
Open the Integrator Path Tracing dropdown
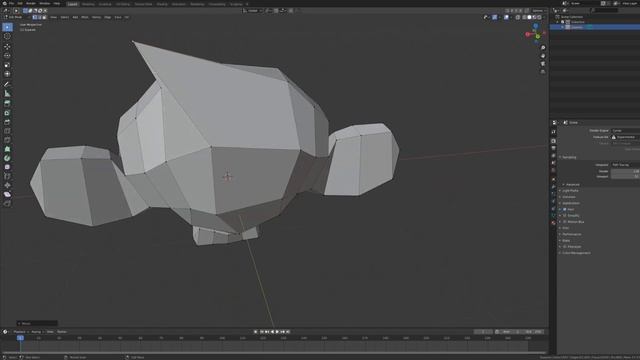tap(625, 165)
